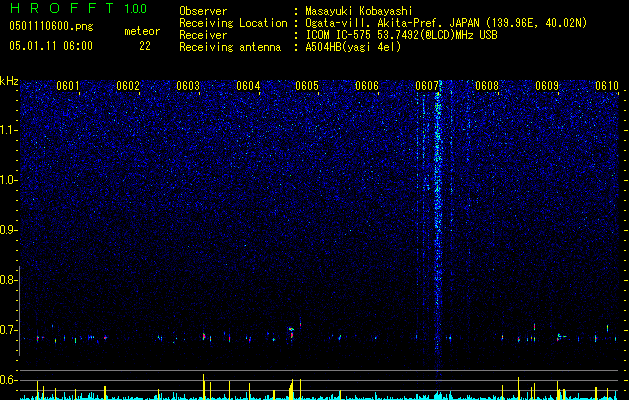This screenshot has height=400, width=629.
Task: Click the A504HB(yagi 4el) antenna text
Action: 353,47
